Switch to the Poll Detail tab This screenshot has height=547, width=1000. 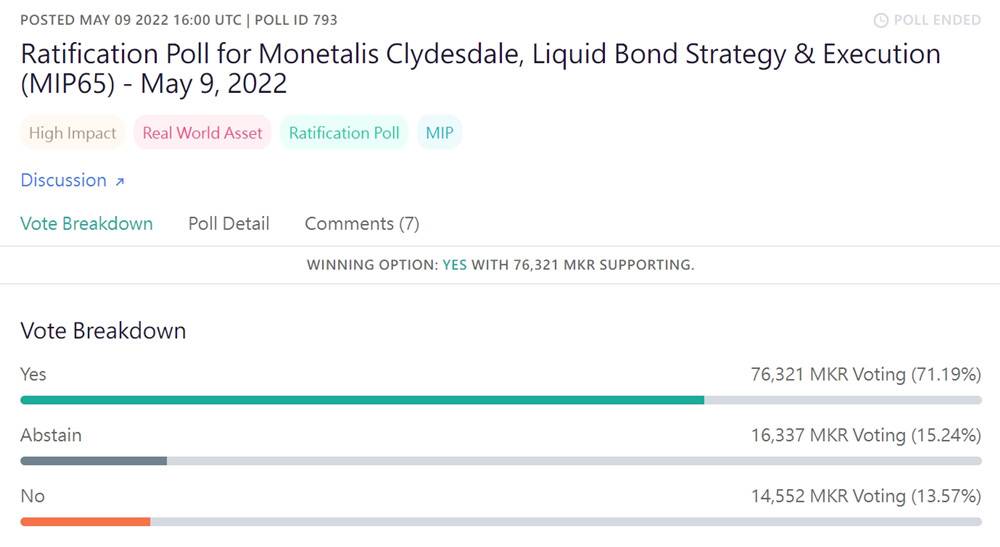pos(229,224)
